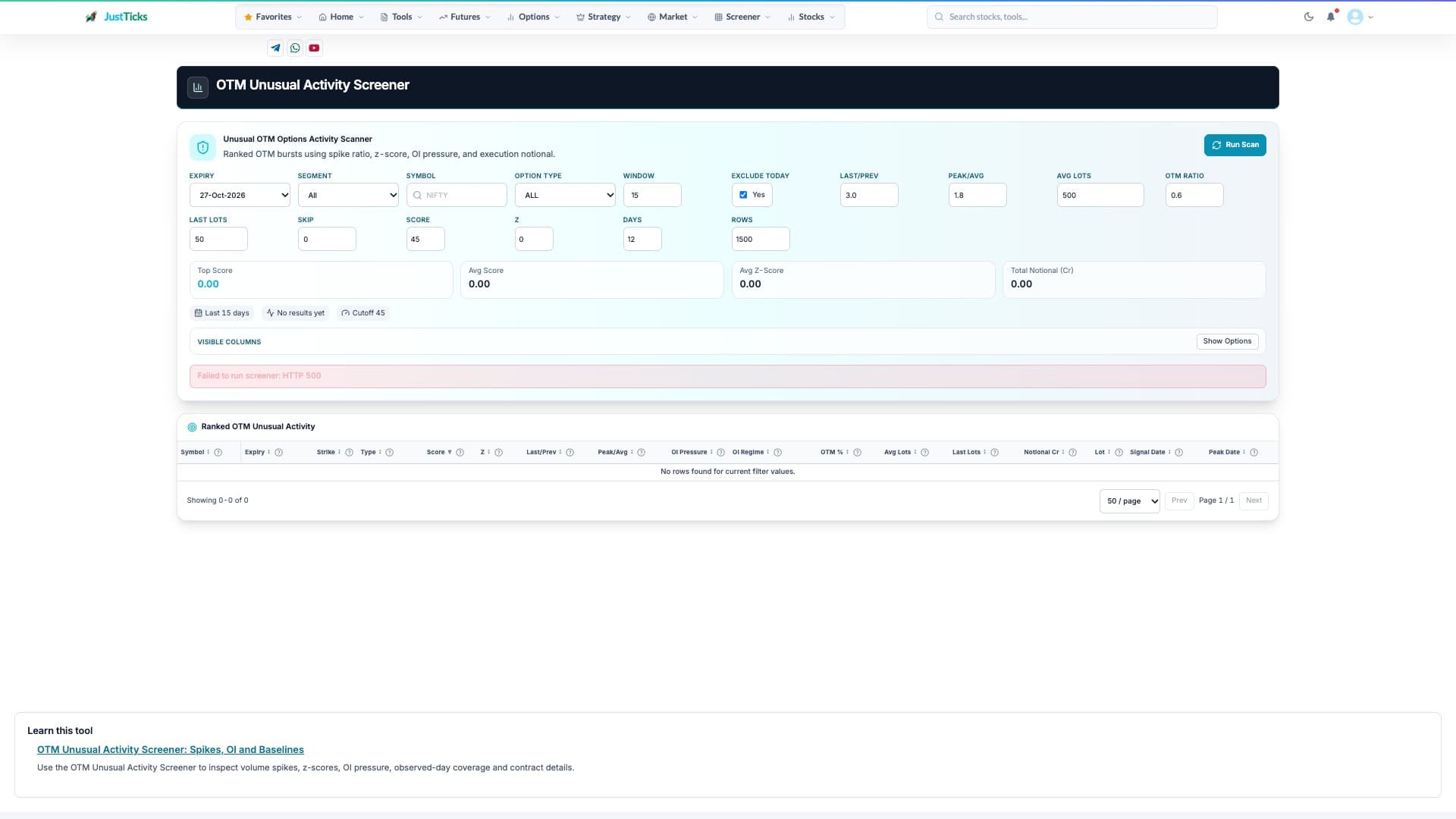
Task: Open the Option Type dropdown
Action: [x=565, y=195]
